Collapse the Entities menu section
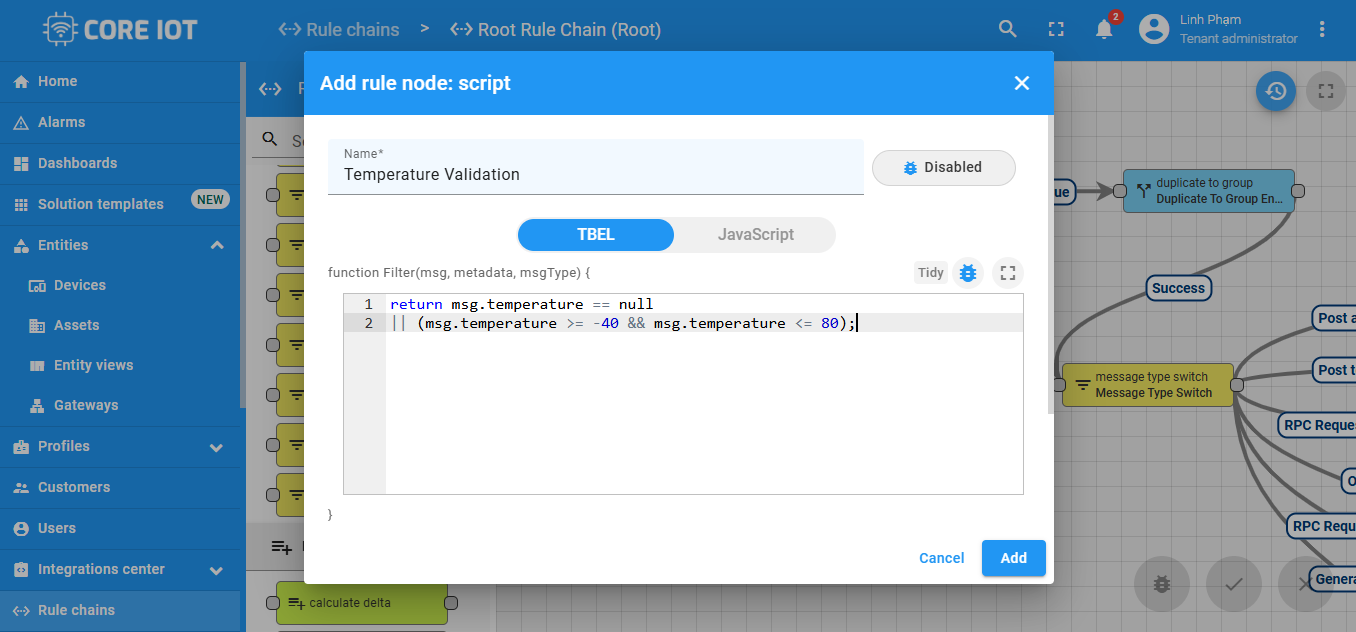The image size is (1356, 632). coord(216,245)
